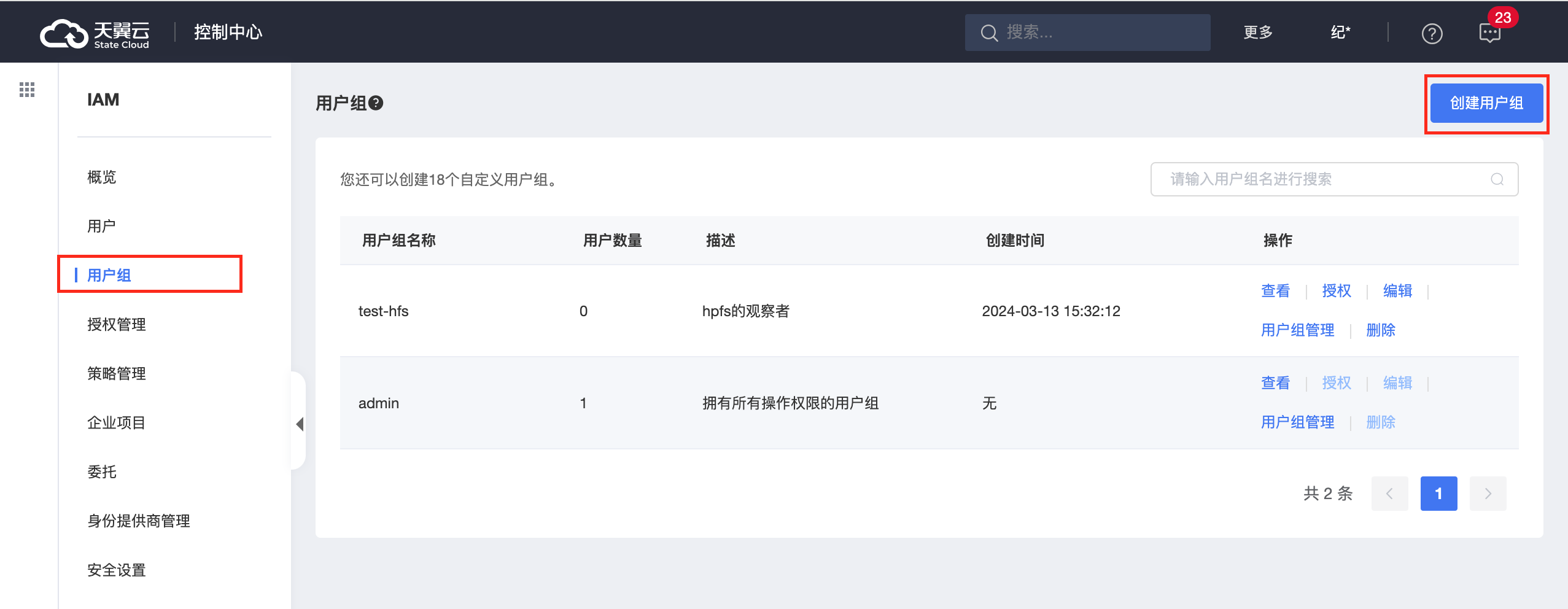Viewport: 1568px width, 609px height.
Task: Open 企业项目 in the sidebar
Action: (x=117, y=423)
